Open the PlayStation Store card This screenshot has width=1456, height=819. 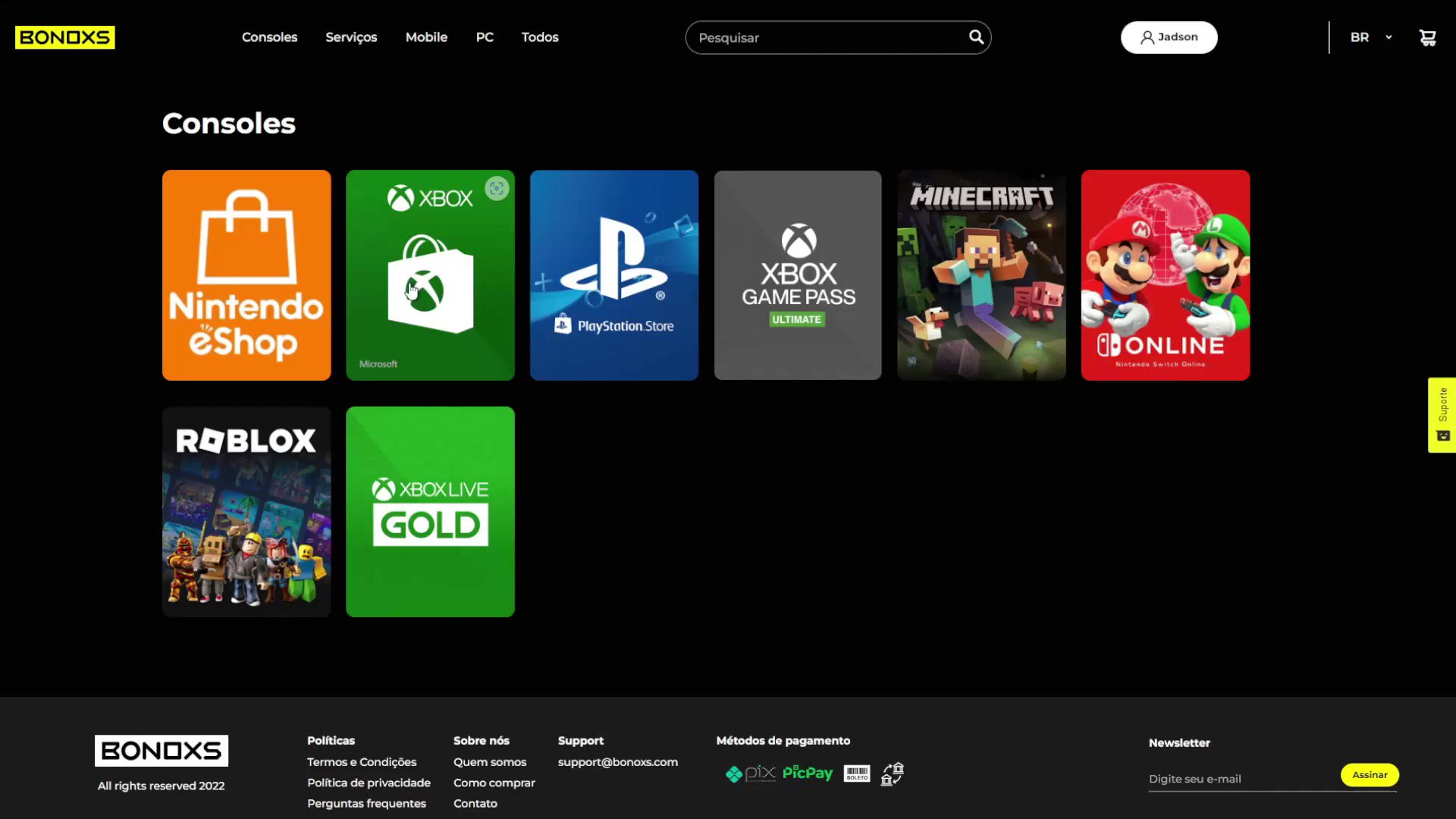614,275
